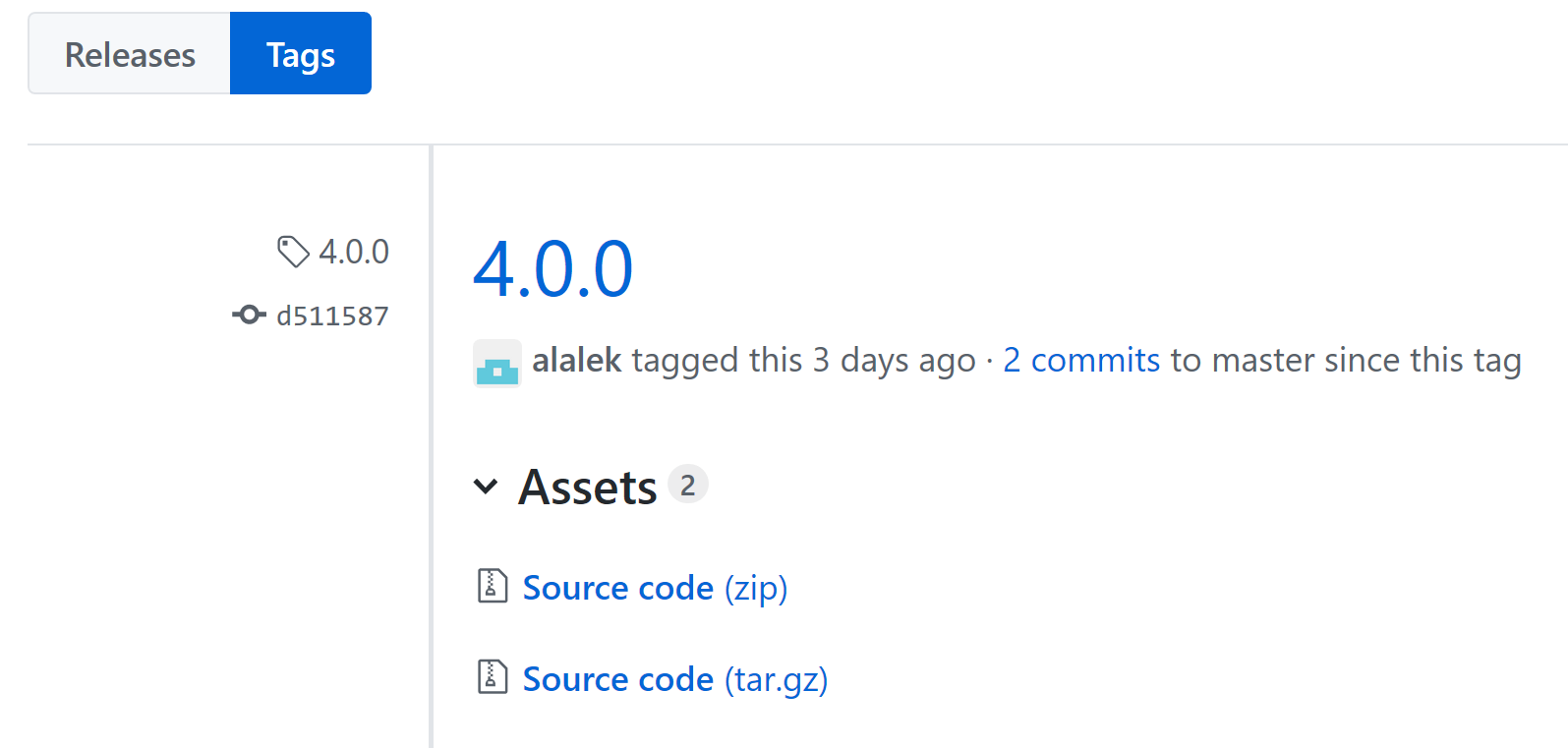Open commit d511587
This screenshot has width=1568, height=748.
[x=332, y=316]
